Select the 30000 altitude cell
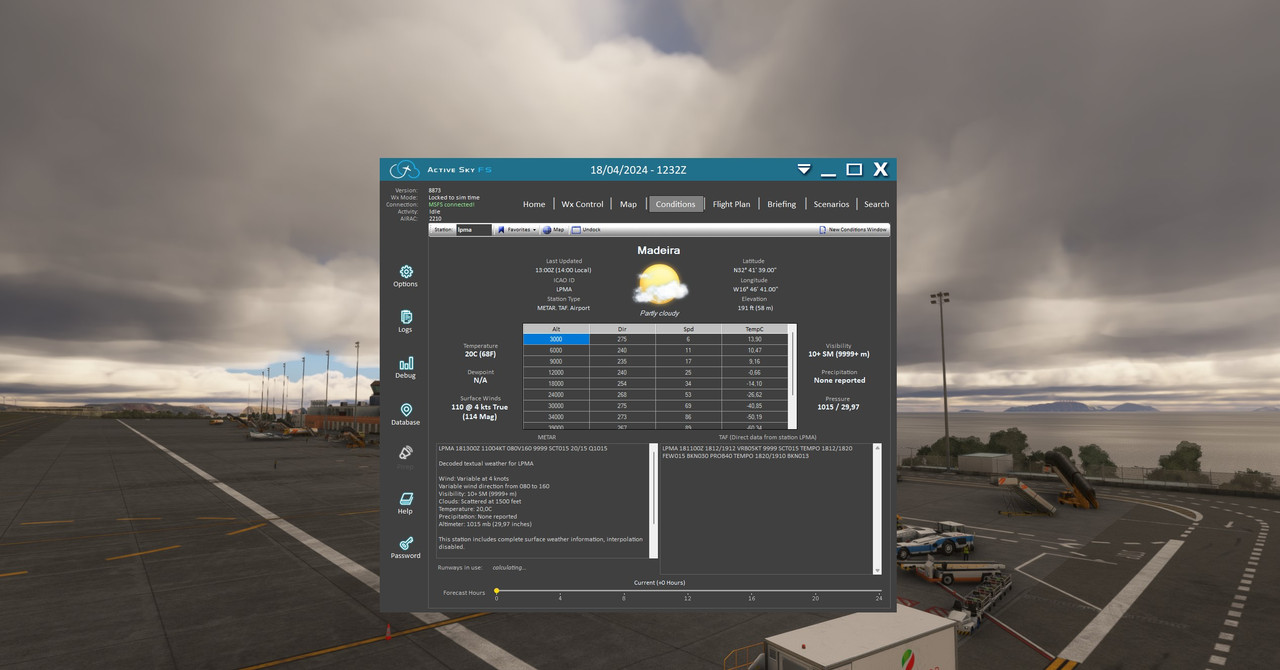1280x670 pixels. tap(556, 405)
